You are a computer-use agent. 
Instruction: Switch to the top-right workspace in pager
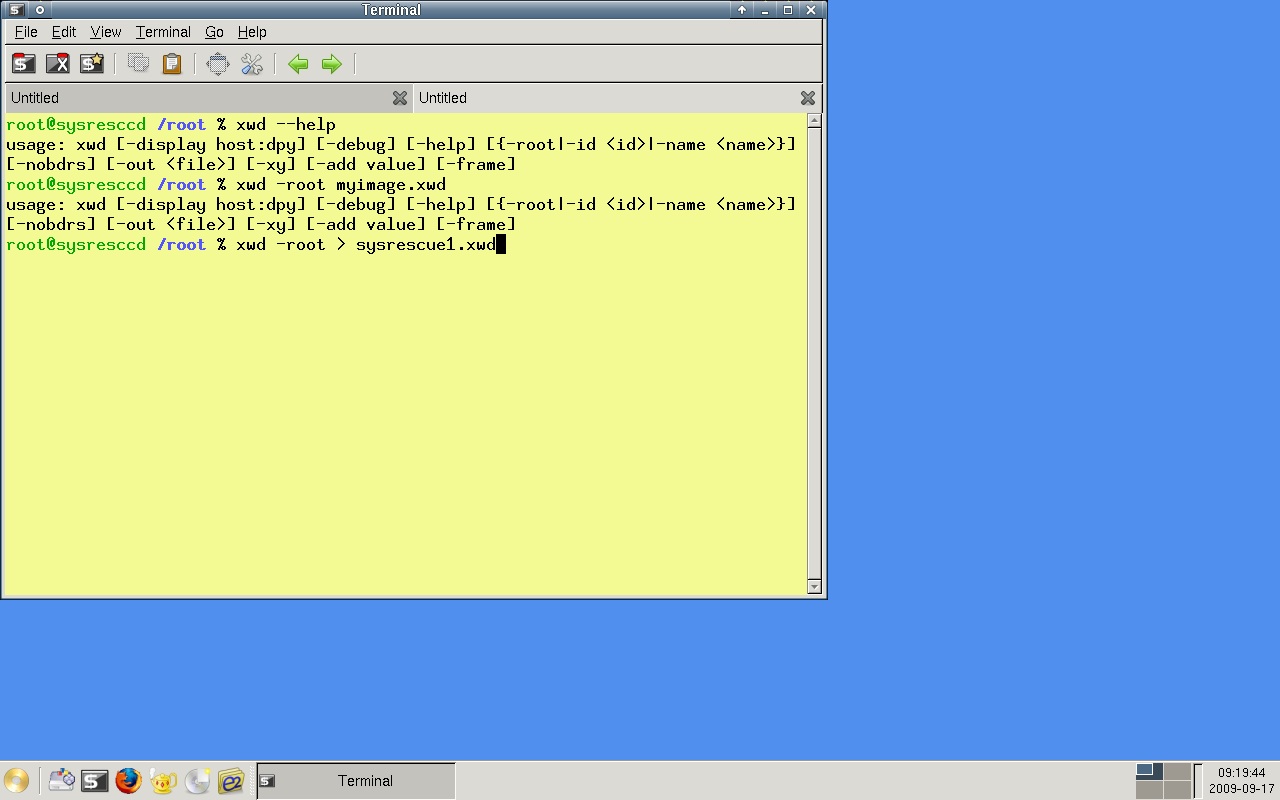1177,771
